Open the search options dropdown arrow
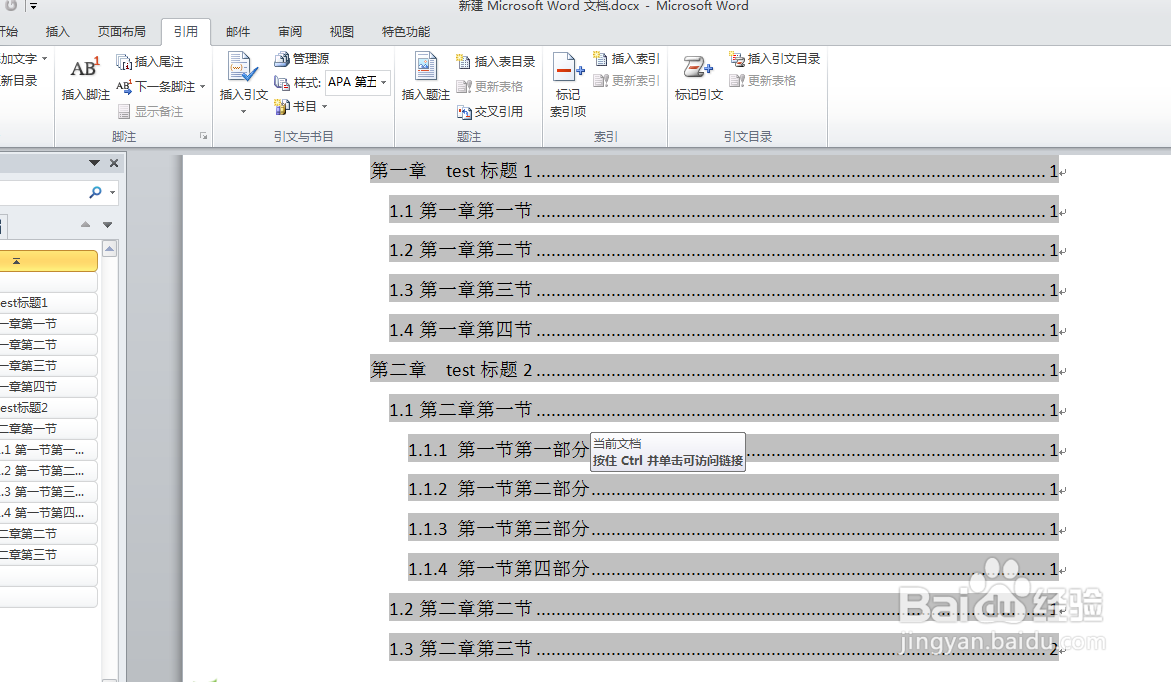Screen dimensions: 1171x682 (112, 193)
